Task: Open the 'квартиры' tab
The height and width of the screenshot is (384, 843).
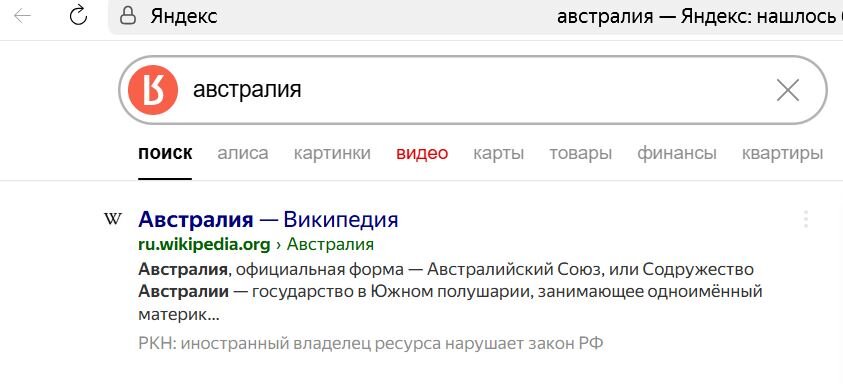Action: pyautogui.click(x=782, y=154)
